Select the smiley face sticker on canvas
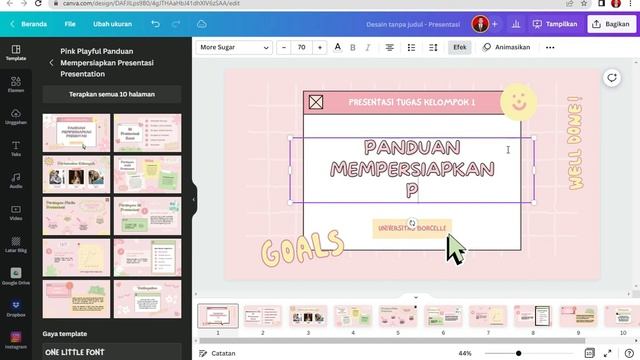Screen dimensions: 640x360 coord(519,102)
